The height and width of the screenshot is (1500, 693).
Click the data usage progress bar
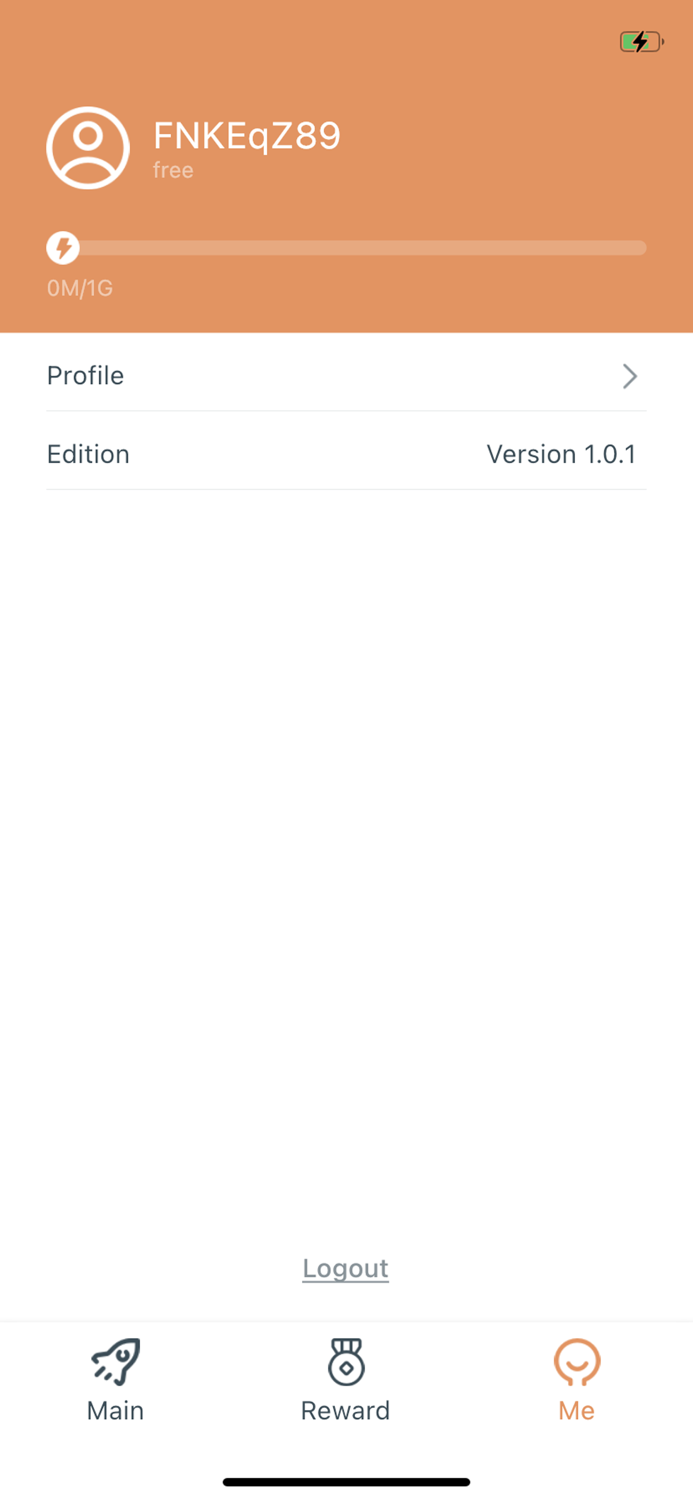346,248
